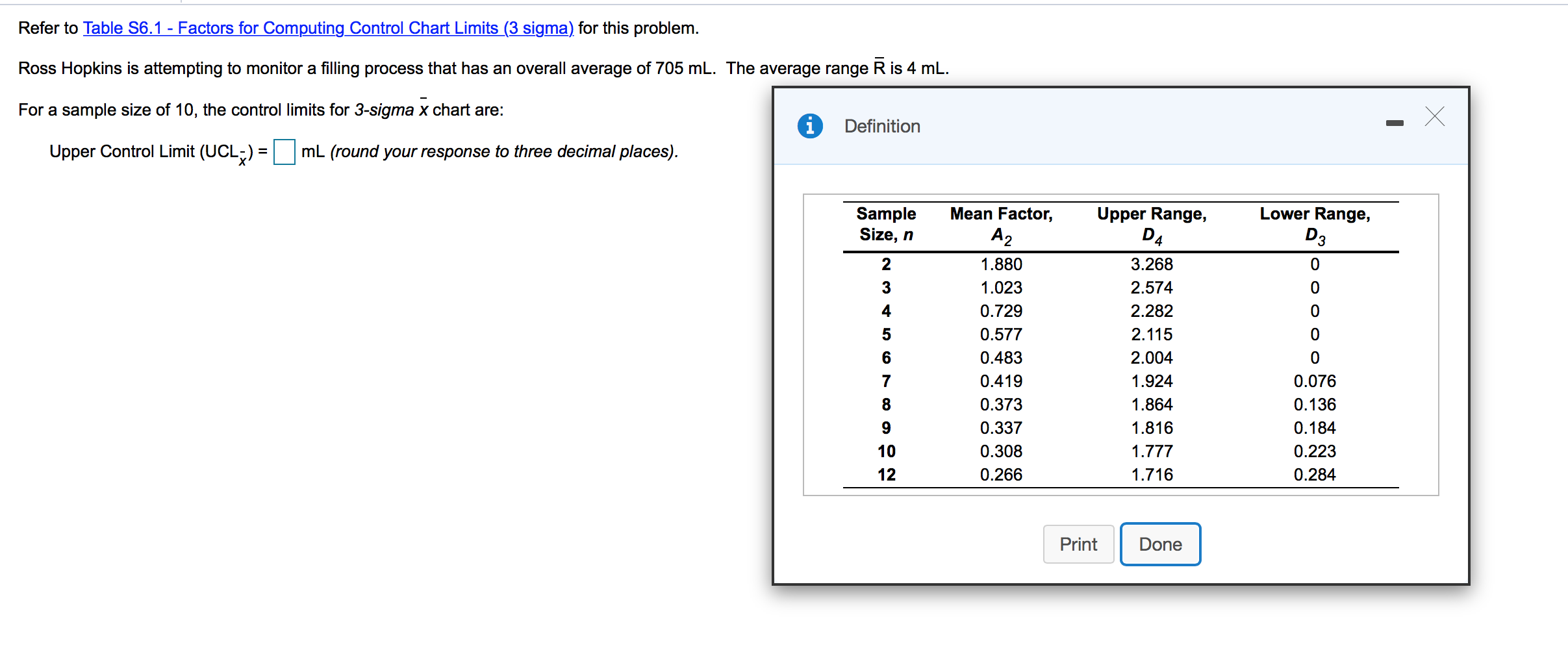Click the Upper Control Limit answer box
Viewport: 1568px width, 652px height.
click(284, 152)
